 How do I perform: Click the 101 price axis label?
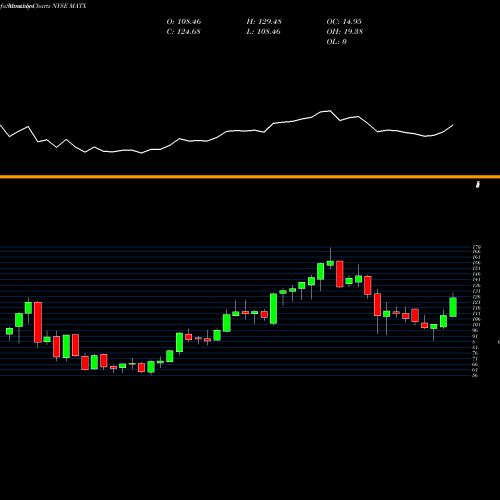pyautogui.click(x=476, y=325)
